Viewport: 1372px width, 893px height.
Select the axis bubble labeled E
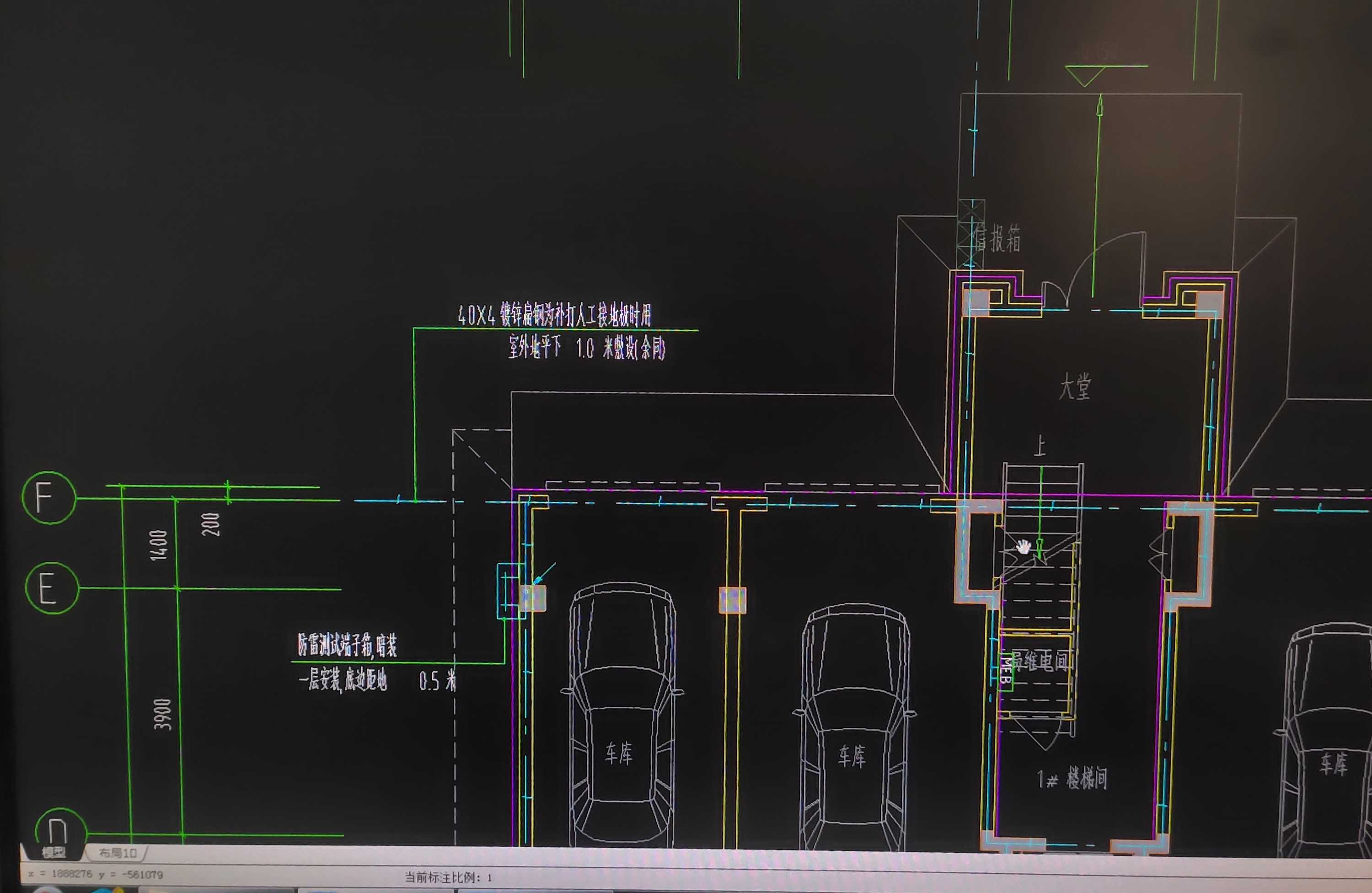coord(52,588)
